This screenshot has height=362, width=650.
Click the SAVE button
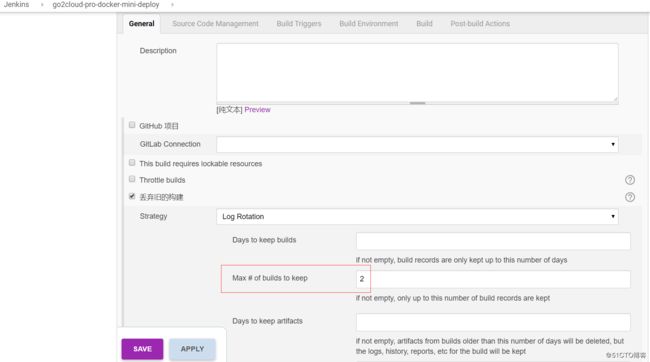tap(142, 349)
